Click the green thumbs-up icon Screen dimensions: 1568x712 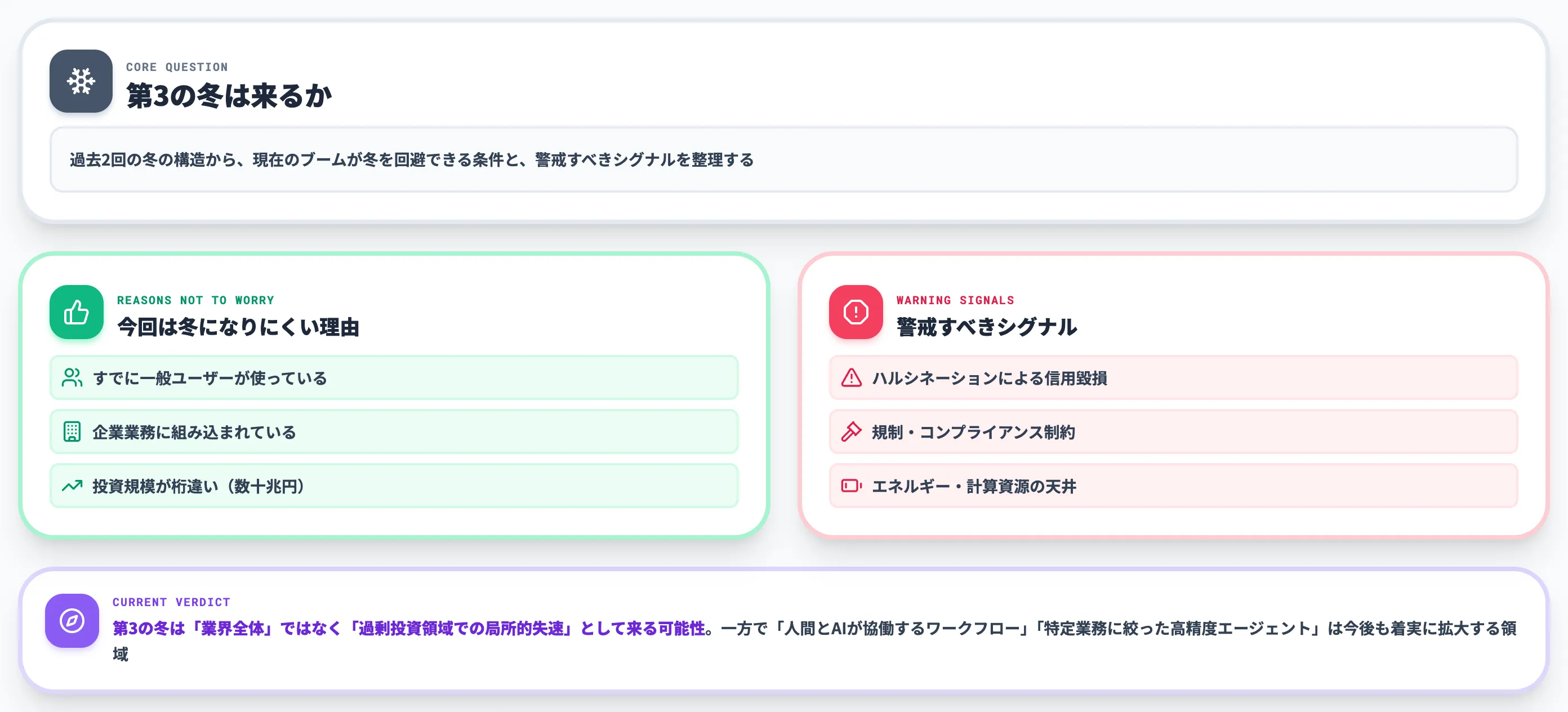point(77,312)
